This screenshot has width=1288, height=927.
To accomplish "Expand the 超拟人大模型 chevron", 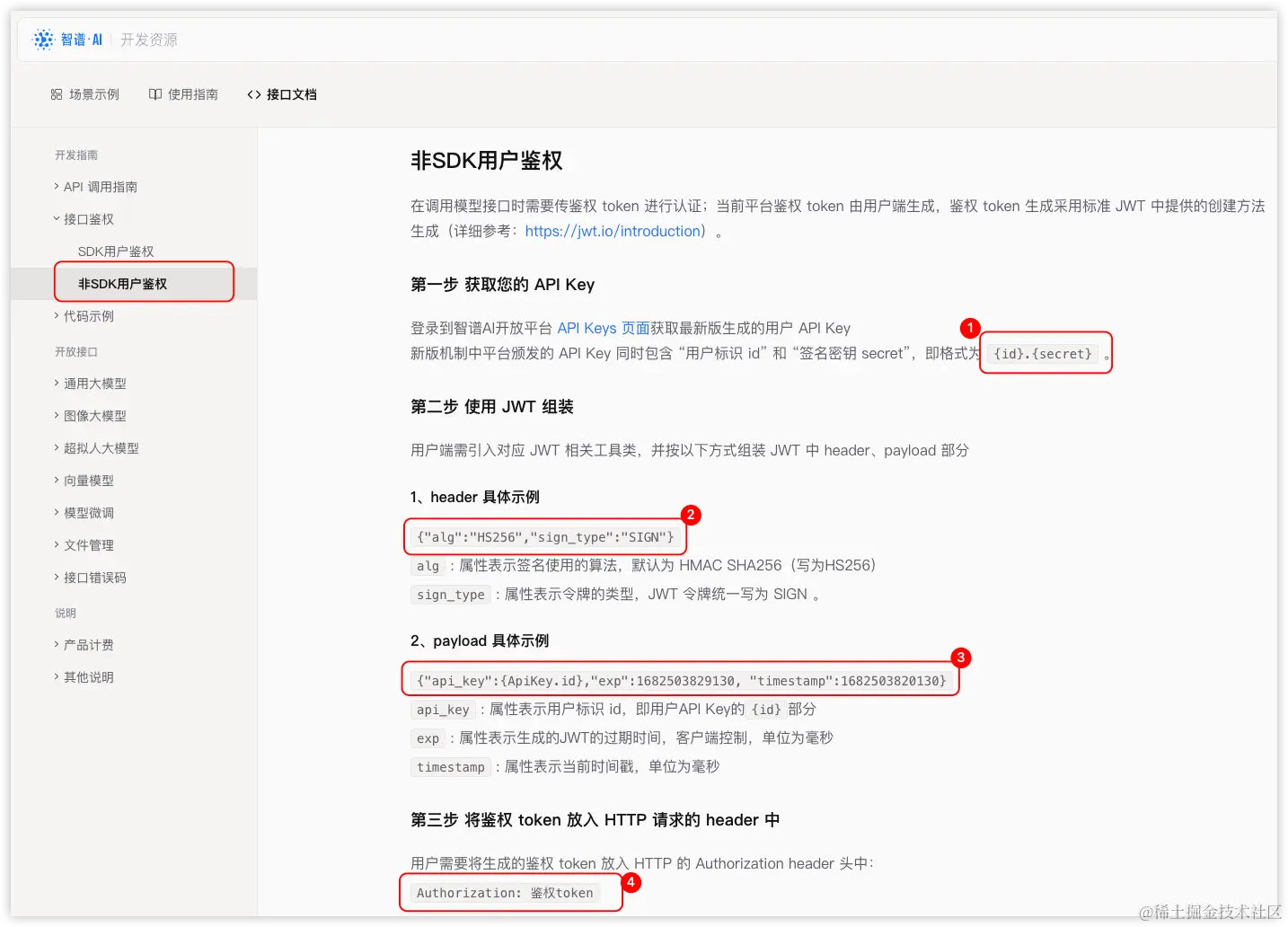I will pos(57,447).
